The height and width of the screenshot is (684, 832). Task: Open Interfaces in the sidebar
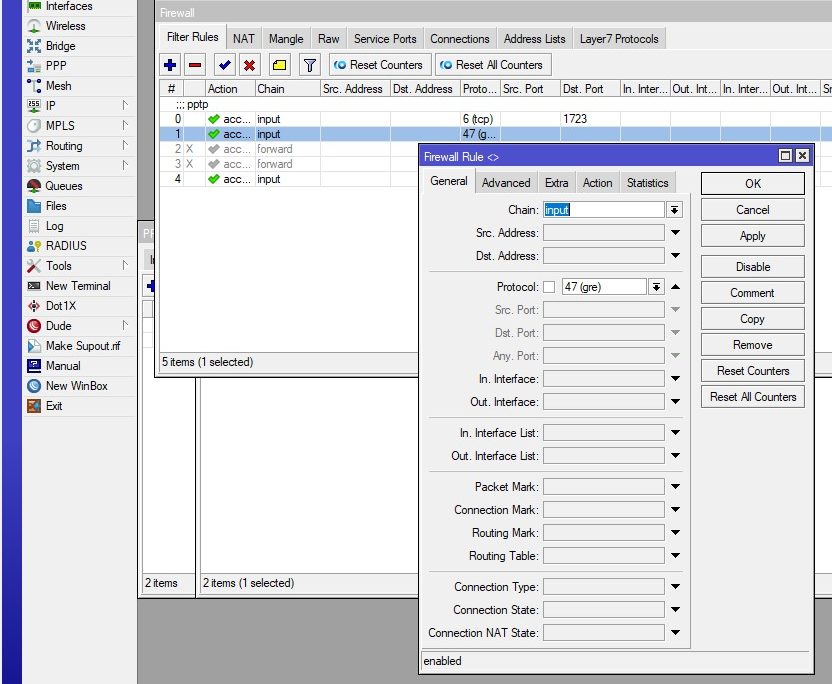[69, 6]
